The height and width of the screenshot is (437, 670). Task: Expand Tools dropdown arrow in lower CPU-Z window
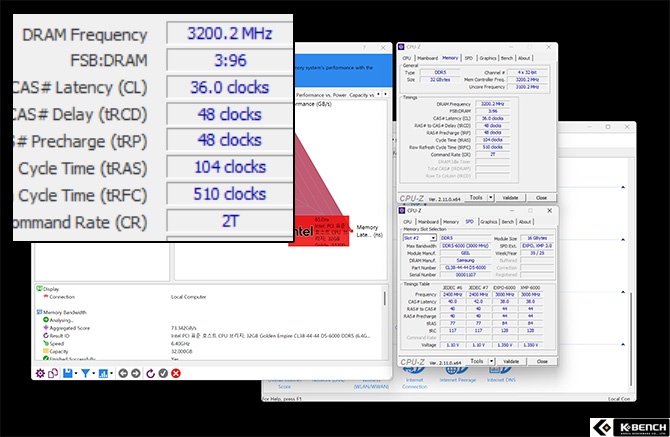(490, 361)
